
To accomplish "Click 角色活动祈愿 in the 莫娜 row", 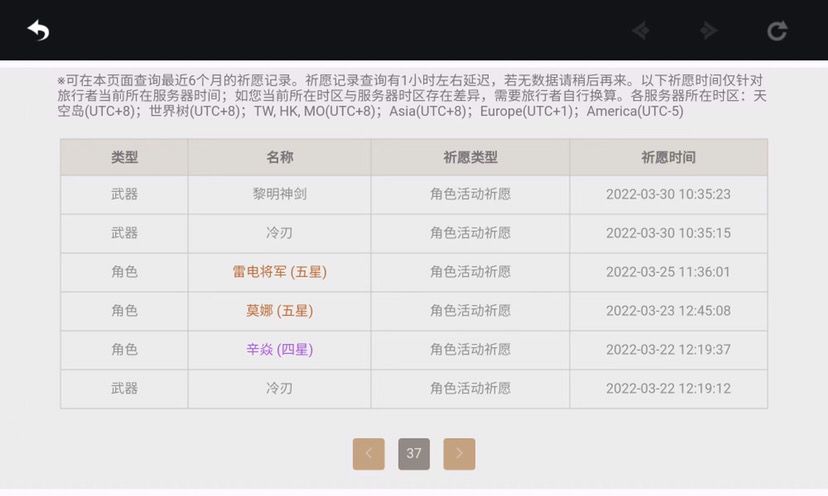I will pos(470,311).
